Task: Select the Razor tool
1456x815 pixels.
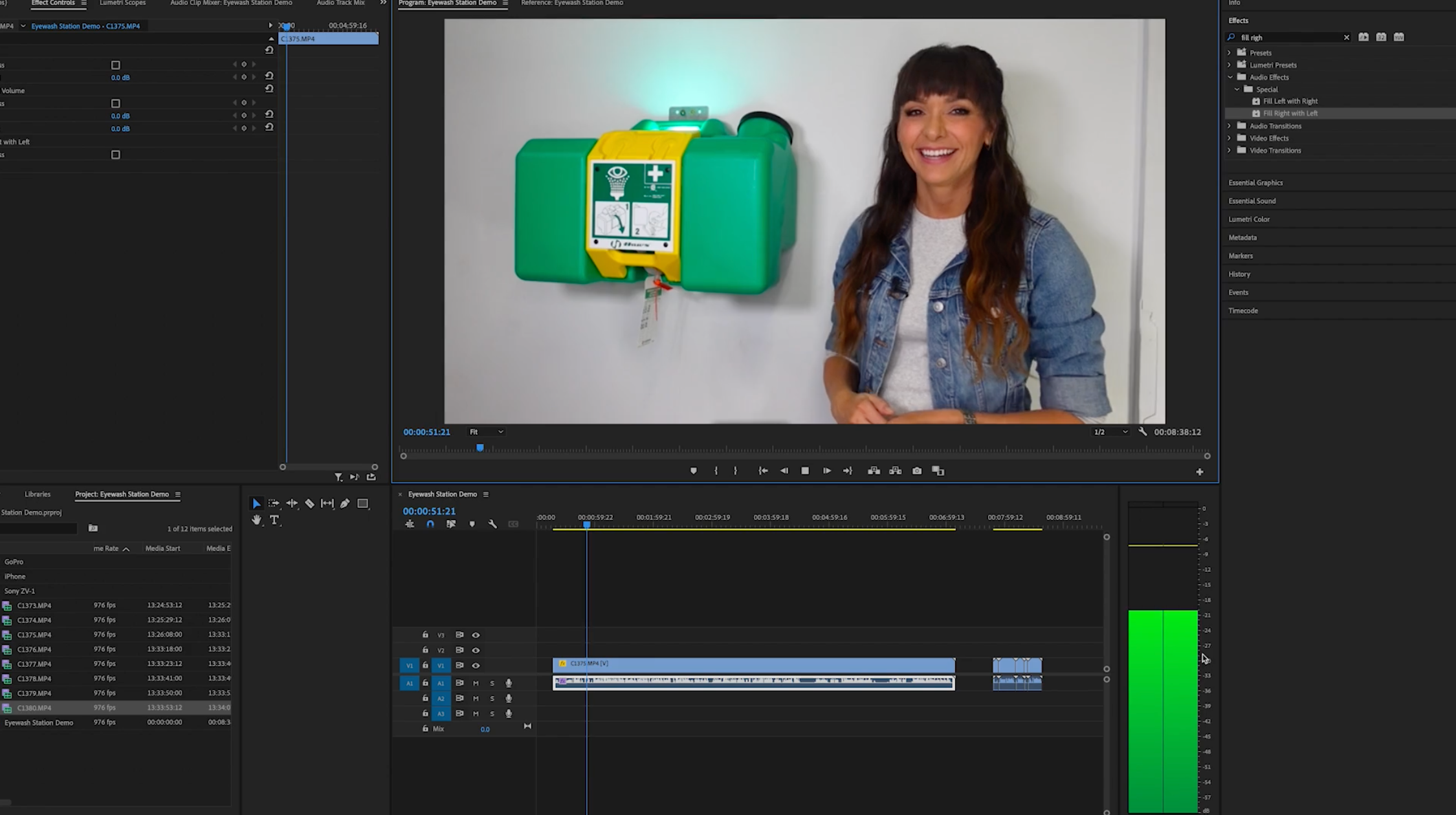Action: [x=309, y=503]
